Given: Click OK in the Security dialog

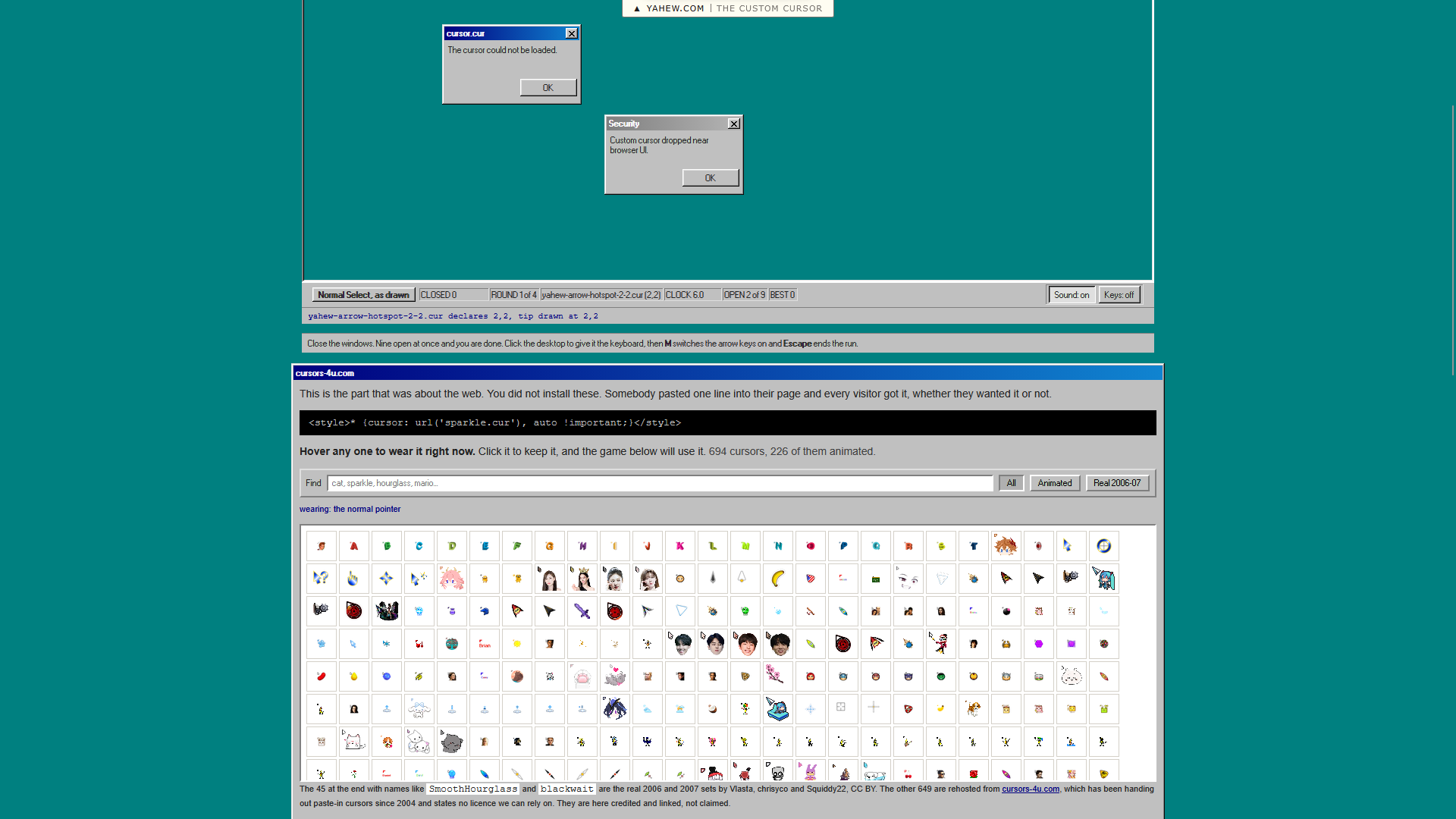Looking at the screenshot, I should (711, 178).
